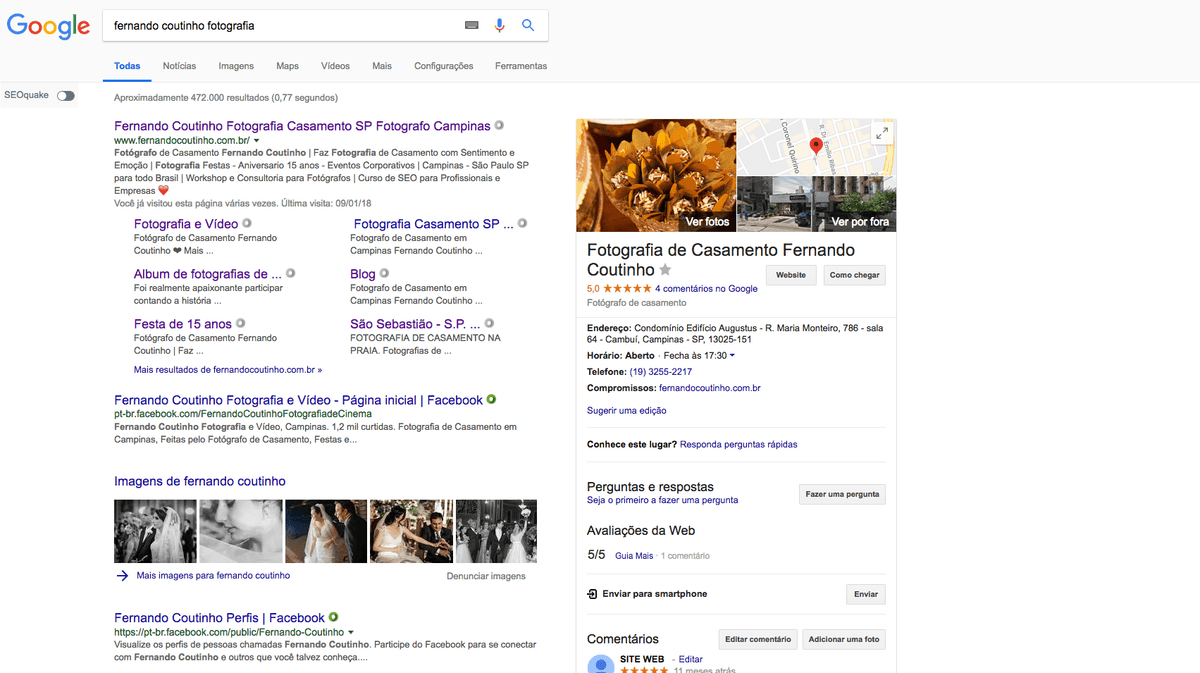Toggle the SEOquake switch
The width and height of the screenshot is (1200, 673).
pos(65,96)
